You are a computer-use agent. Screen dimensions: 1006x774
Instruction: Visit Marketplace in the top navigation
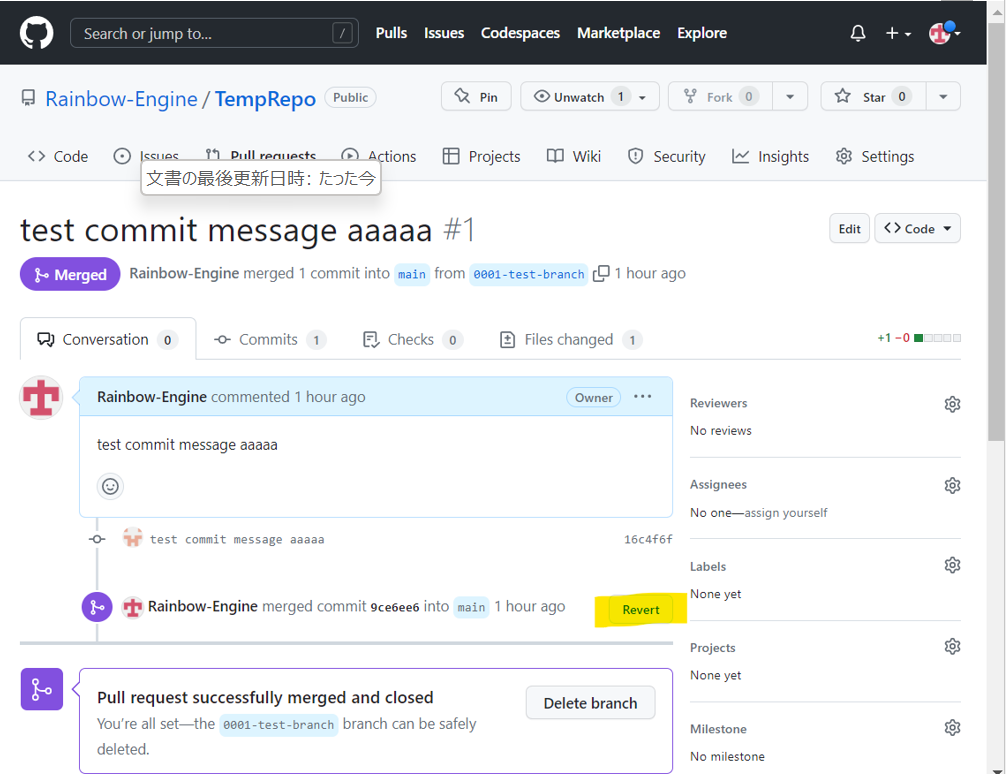click(618, 33)
